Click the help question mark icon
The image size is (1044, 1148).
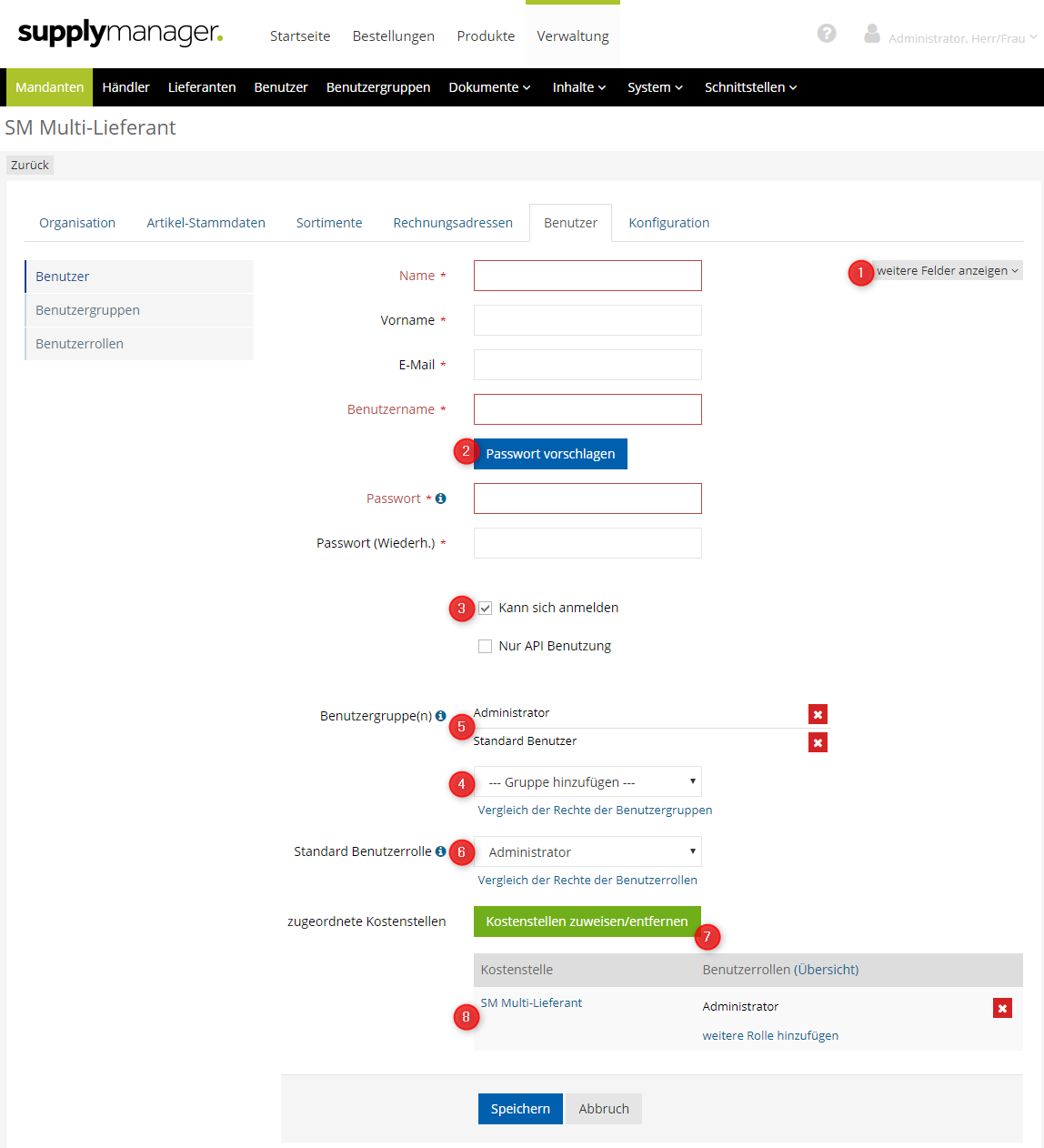826,34
